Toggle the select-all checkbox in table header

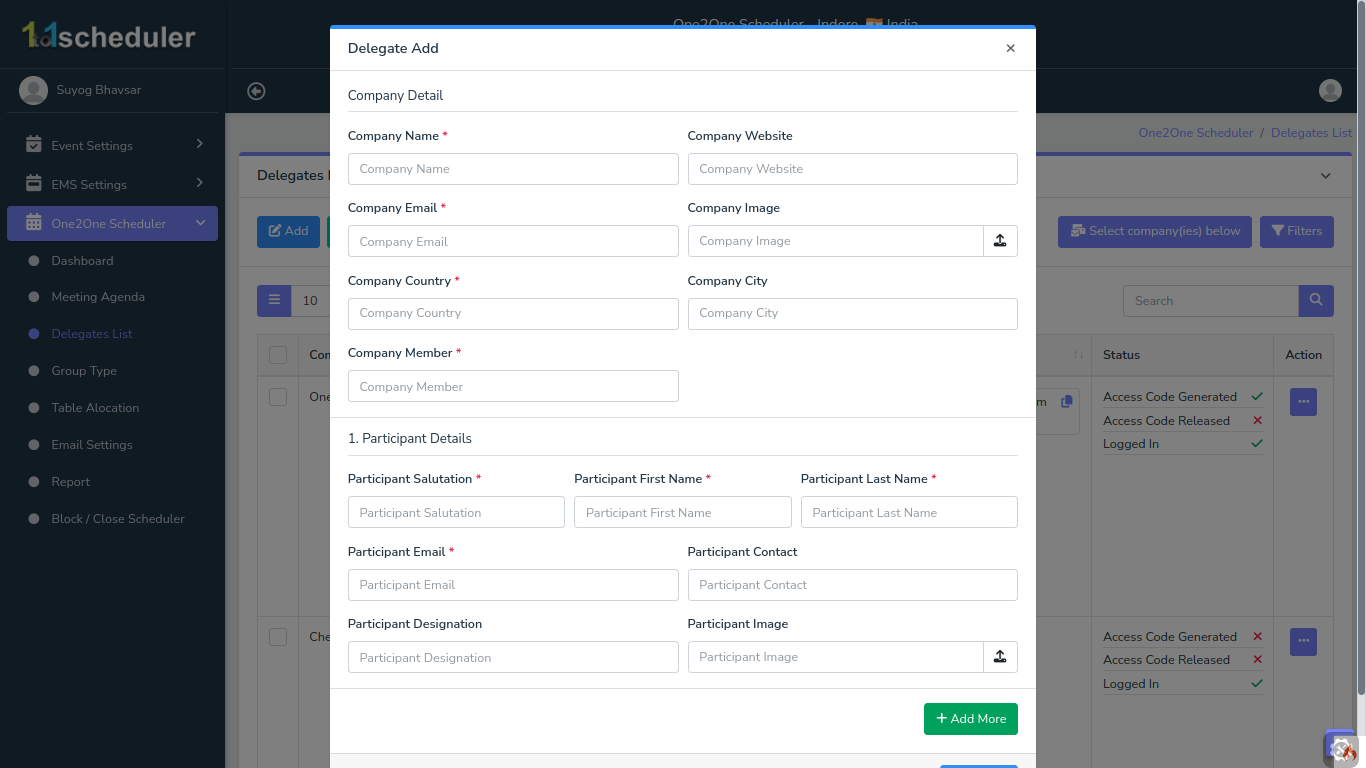(278, 355)
